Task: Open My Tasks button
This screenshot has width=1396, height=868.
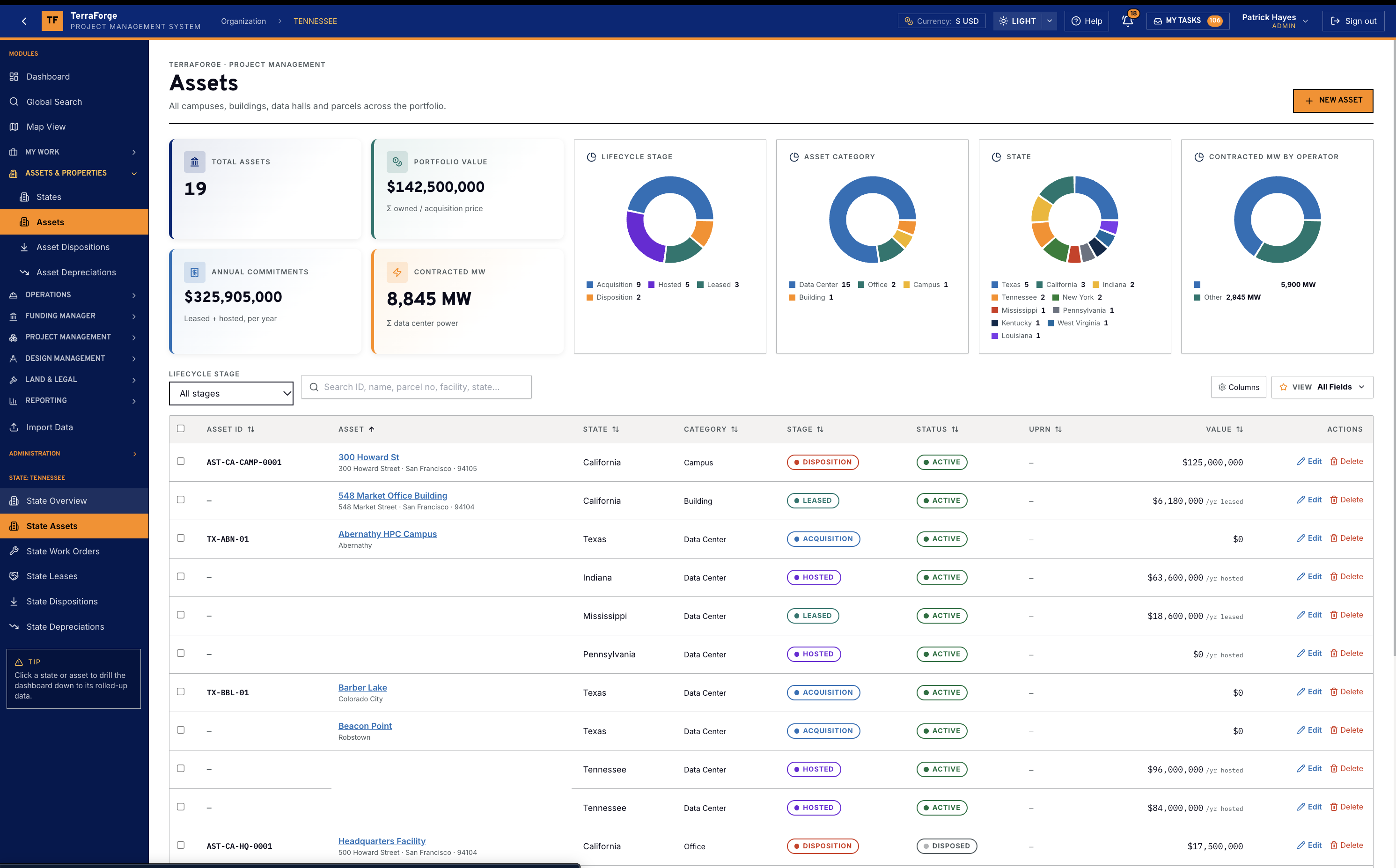Action: 1188,21
